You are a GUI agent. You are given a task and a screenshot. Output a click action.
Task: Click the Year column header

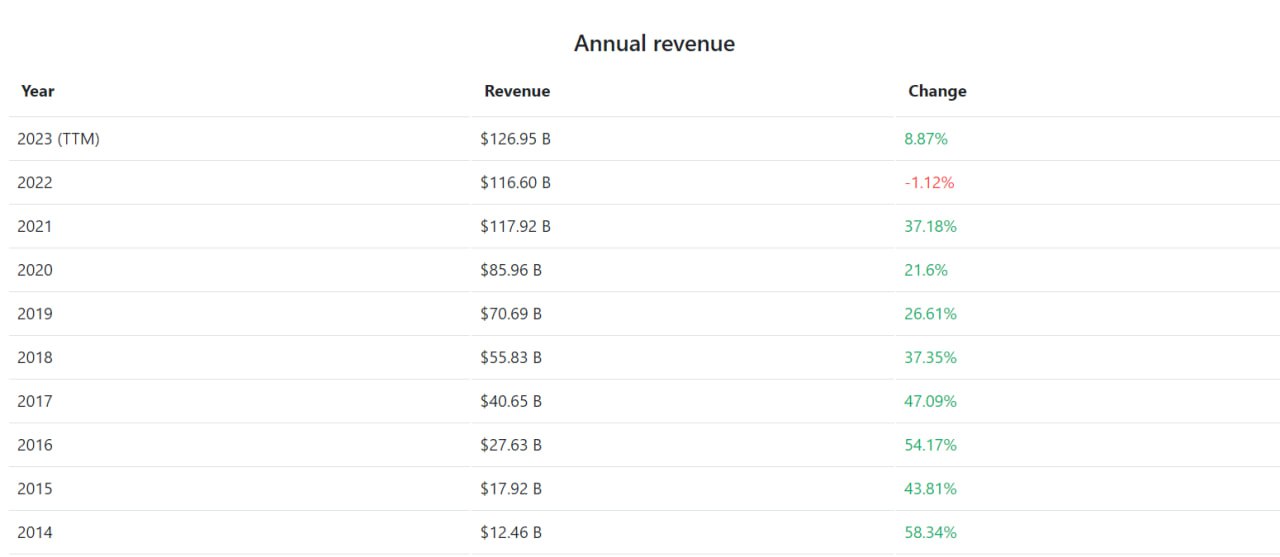click(38, 91)
